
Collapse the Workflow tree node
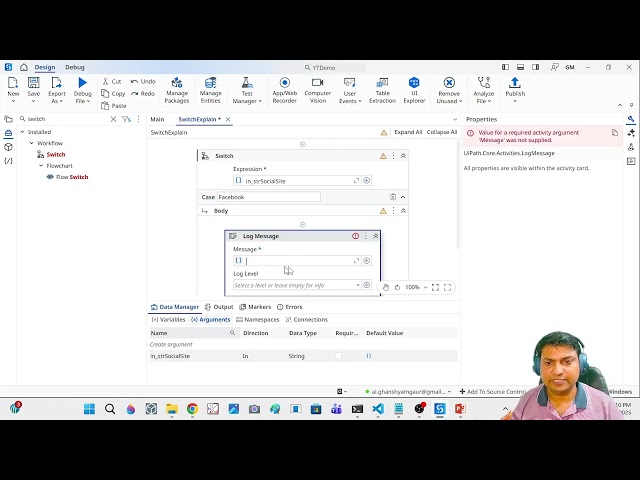point(32,143)
